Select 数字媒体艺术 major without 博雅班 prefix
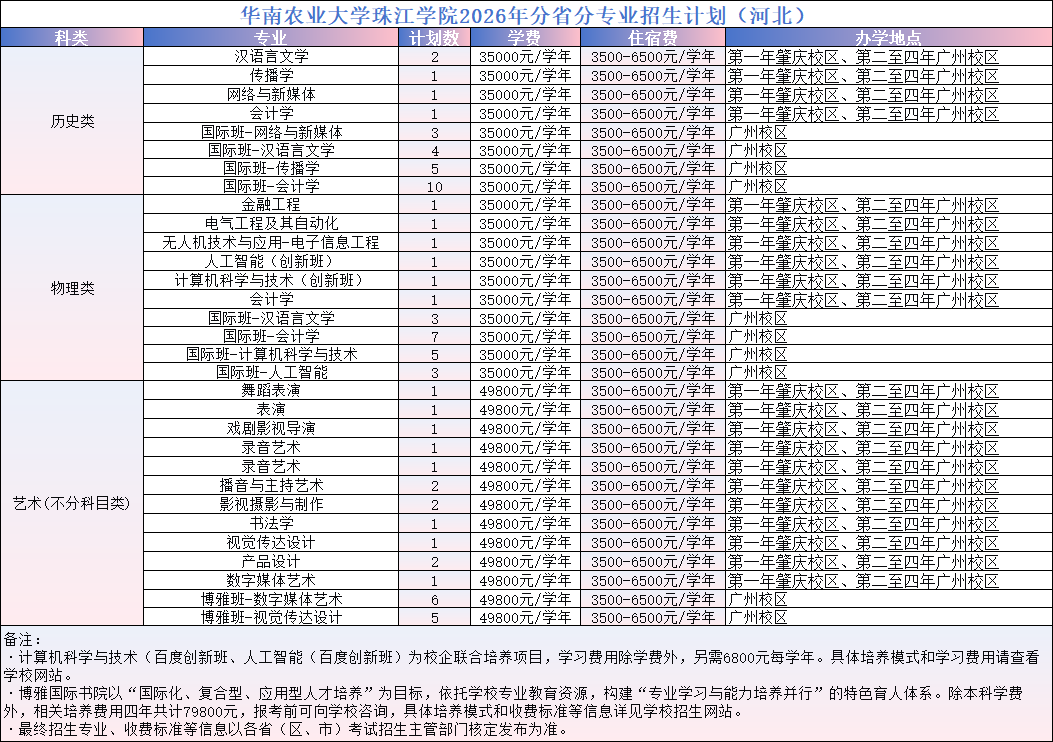This screenshot has height=742, width=1053. 271,579
